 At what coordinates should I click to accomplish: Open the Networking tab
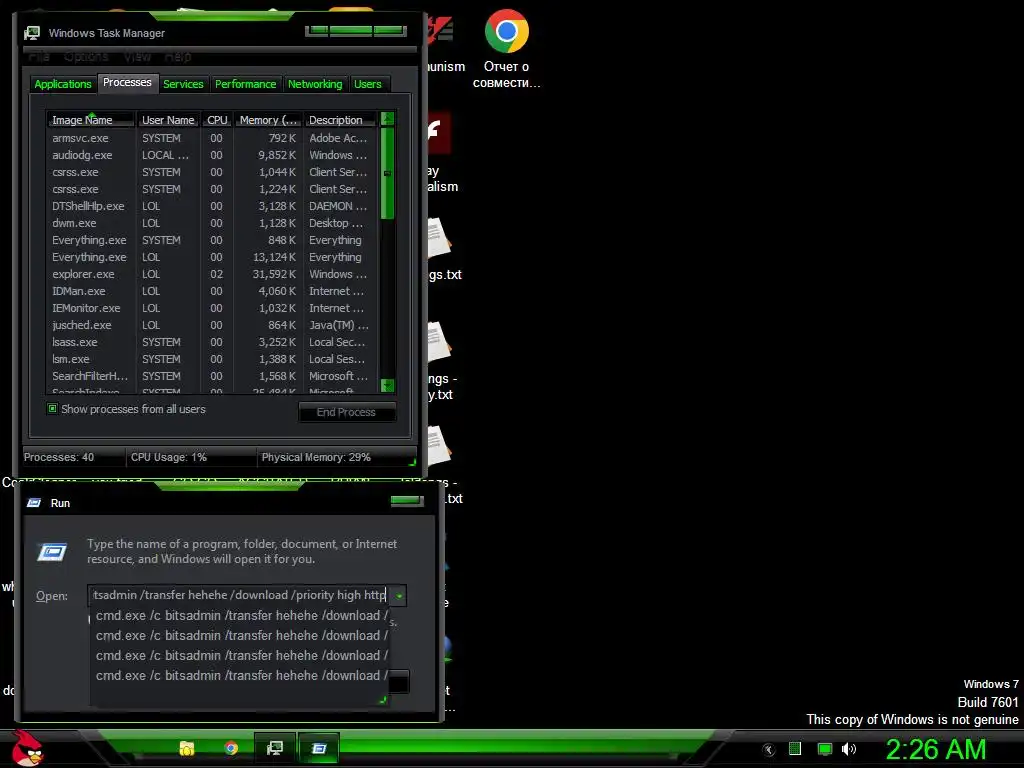[x=315, y=84]
